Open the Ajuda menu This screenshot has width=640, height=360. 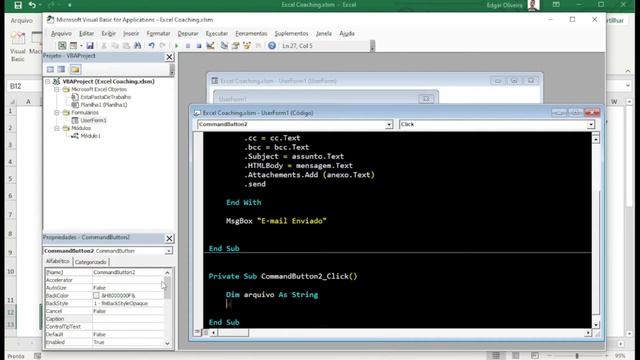pyautogui.click(x=347, y=33)
